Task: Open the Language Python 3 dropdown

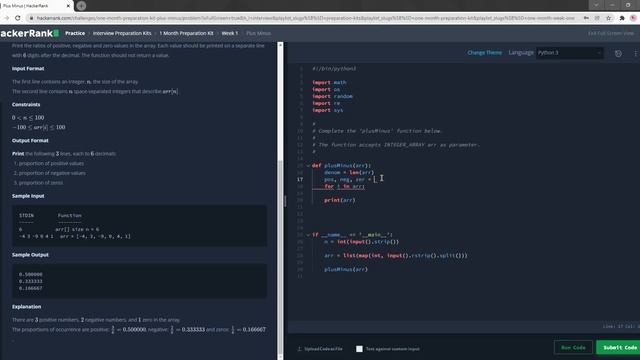Action: coord(569,53)
